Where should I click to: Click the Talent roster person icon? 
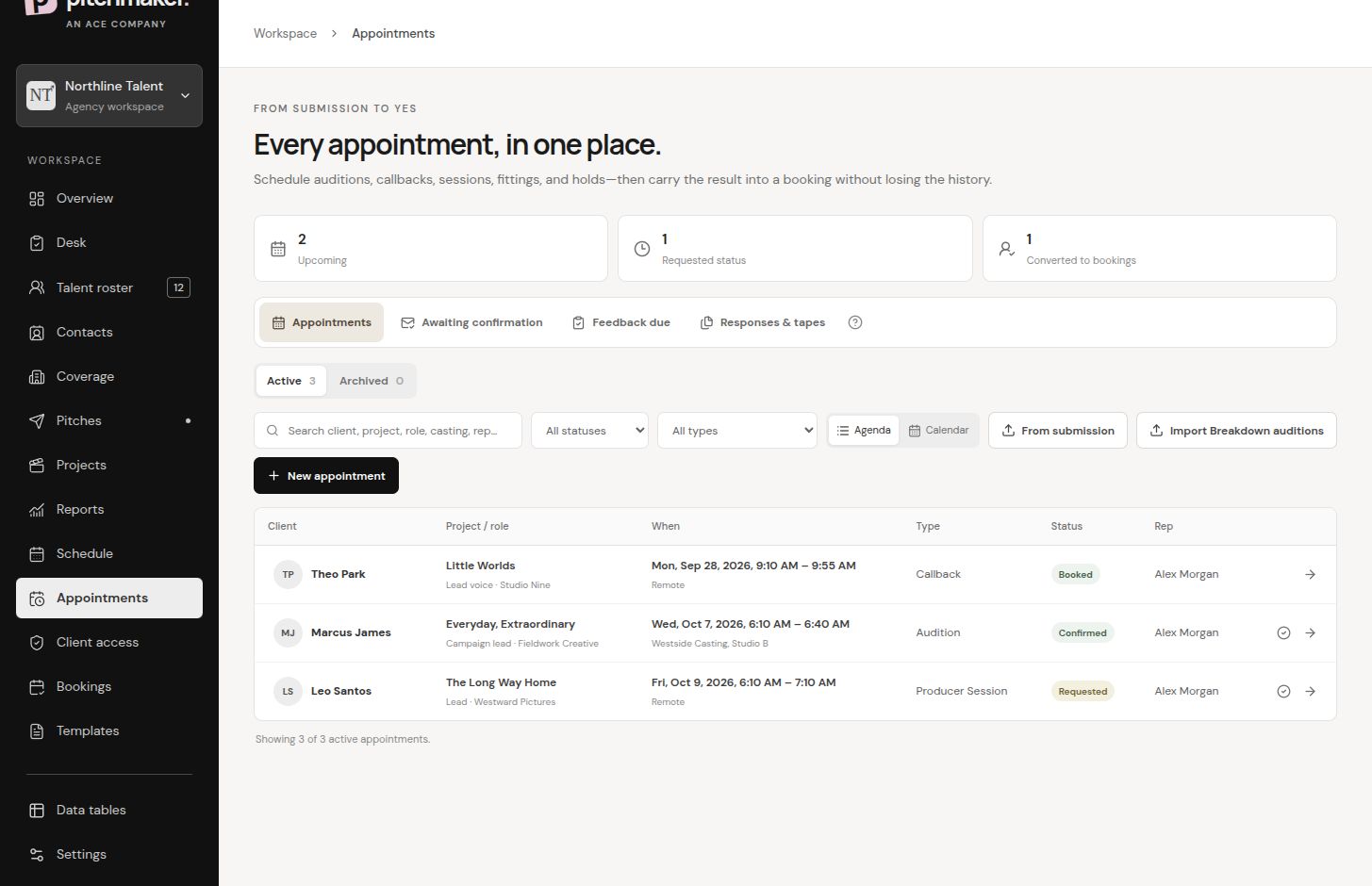[x=37, y=287]
